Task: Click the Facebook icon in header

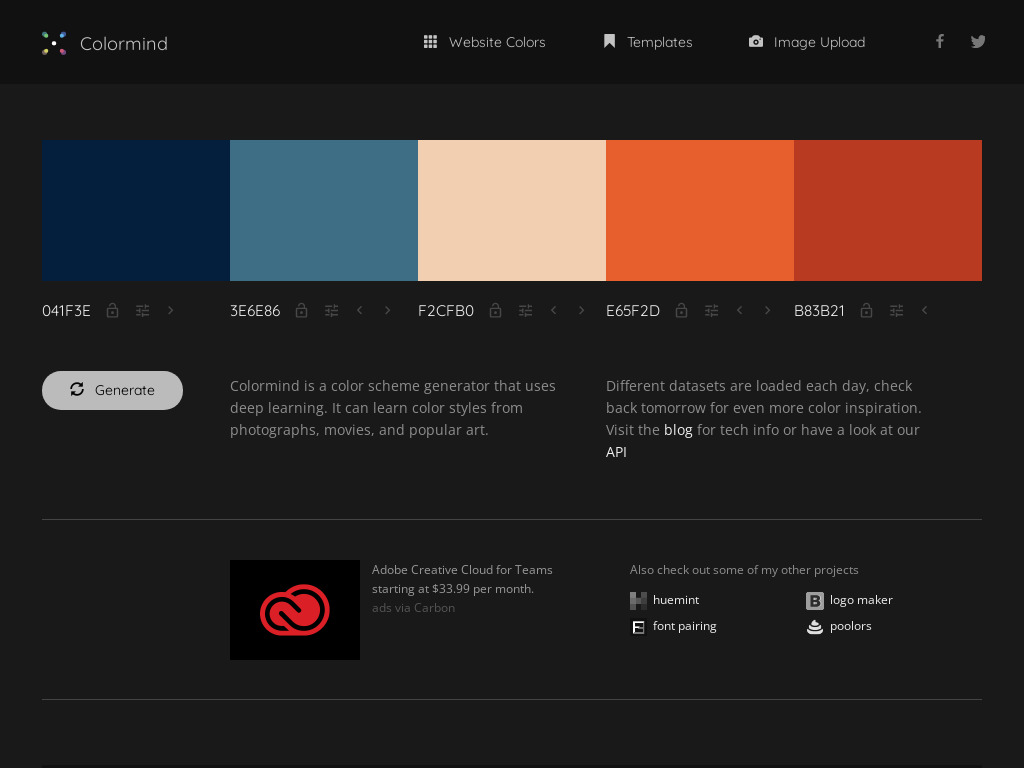Action: pyautogui.click(x=940, y=41)
